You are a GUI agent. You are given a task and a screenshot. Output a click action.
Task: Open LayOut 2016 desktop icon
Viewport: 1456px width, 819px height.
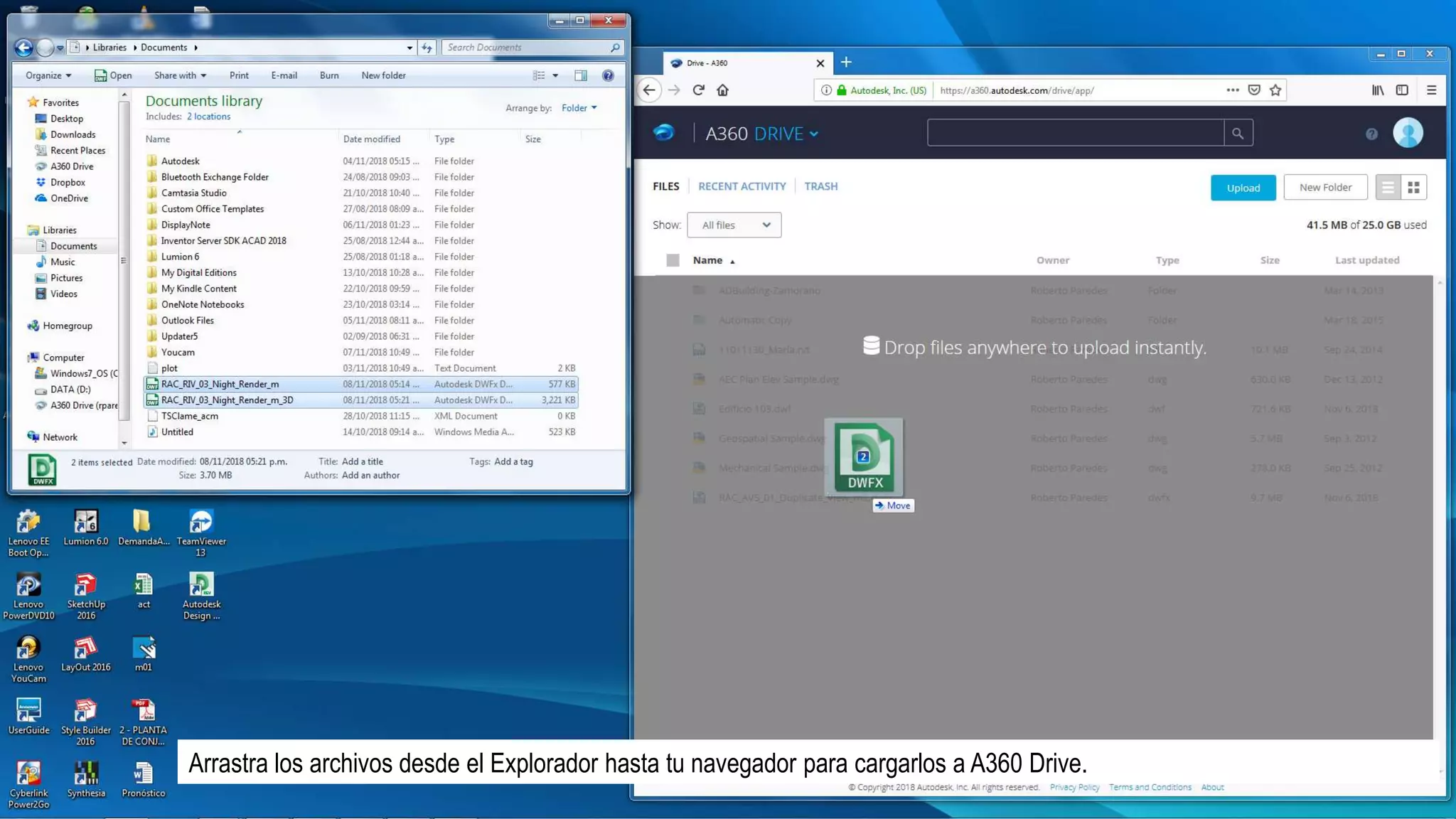click(x=86, y=654)
